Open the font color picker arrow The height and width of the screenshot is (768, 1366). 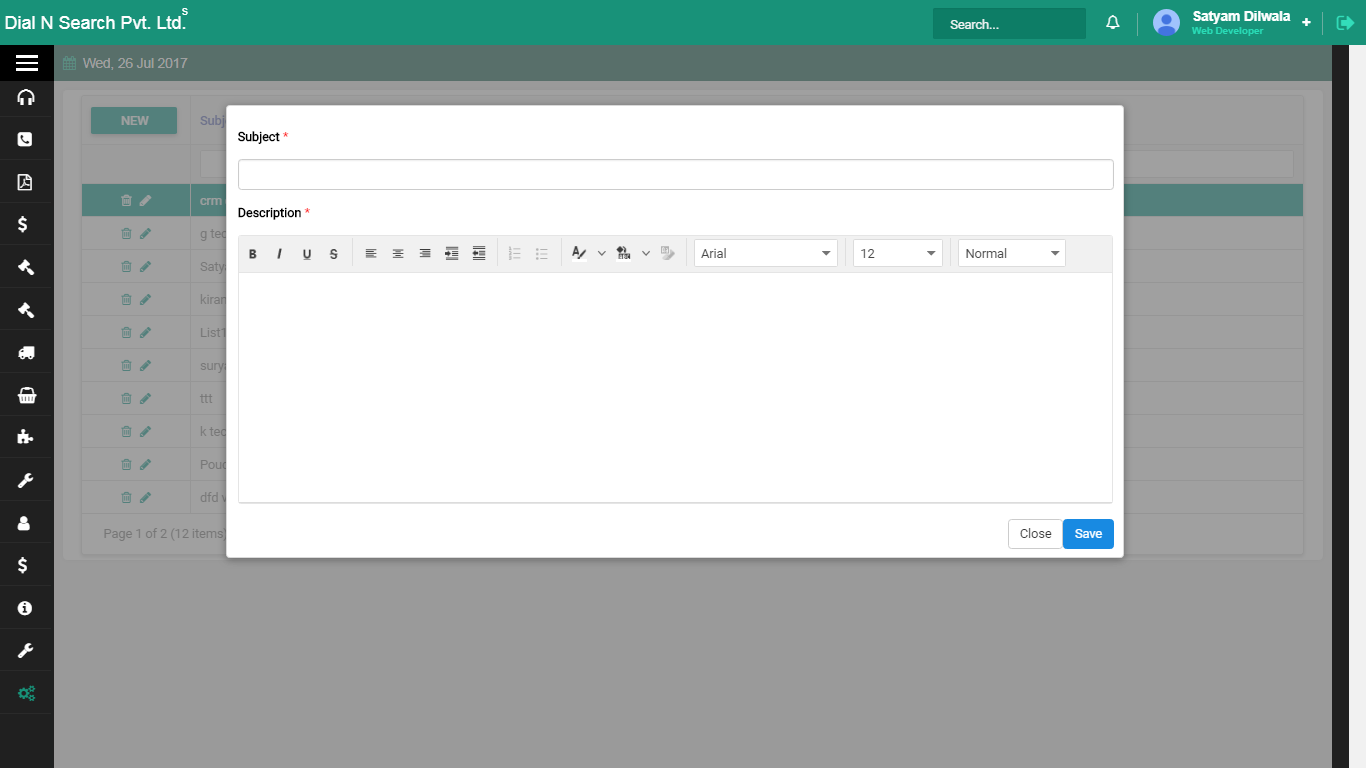(601, 254)
